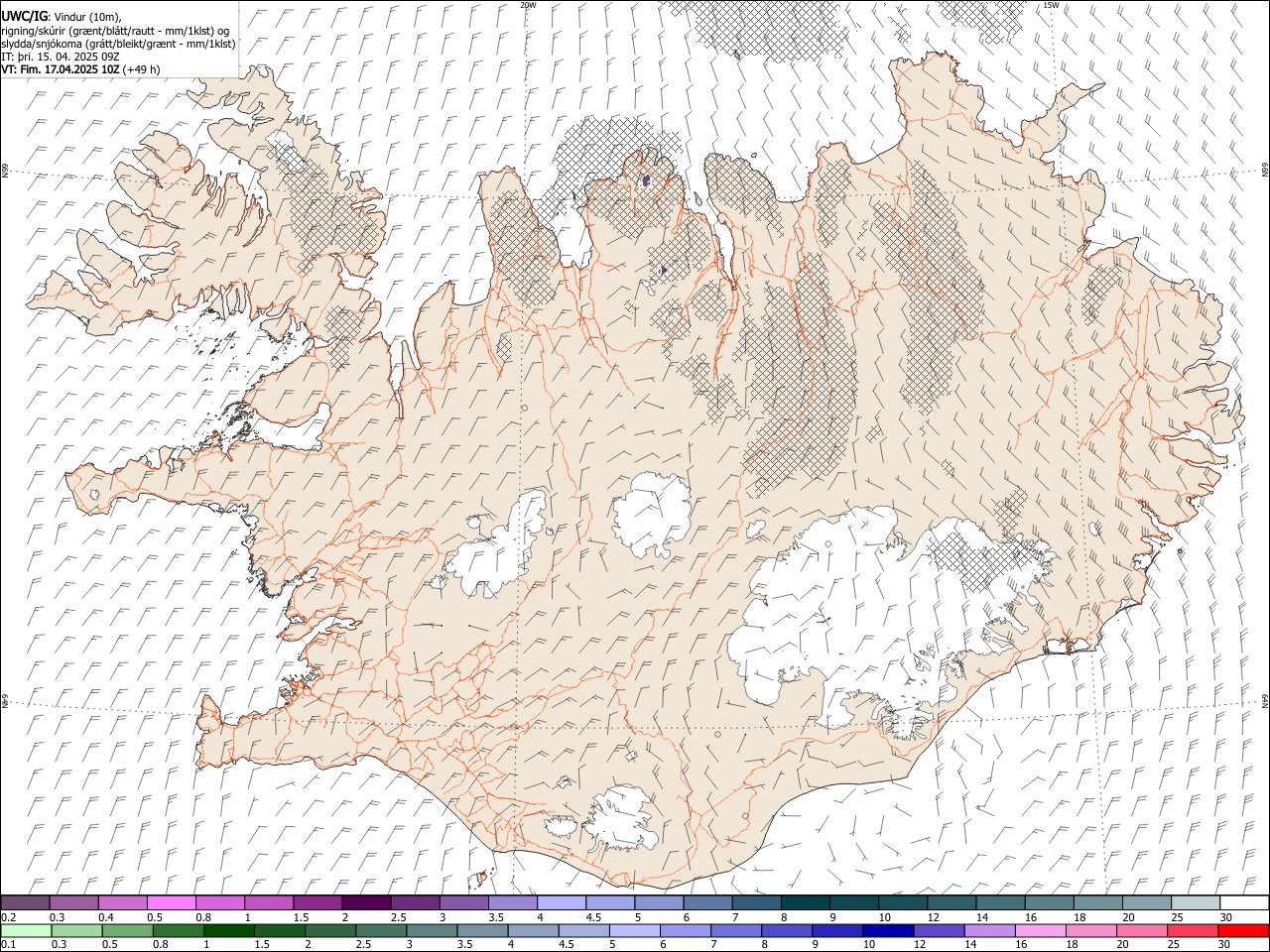Click the dark teal swatch labeled 8 in the snow row
Screen dimensions: 1270x952
click(806, 902)
